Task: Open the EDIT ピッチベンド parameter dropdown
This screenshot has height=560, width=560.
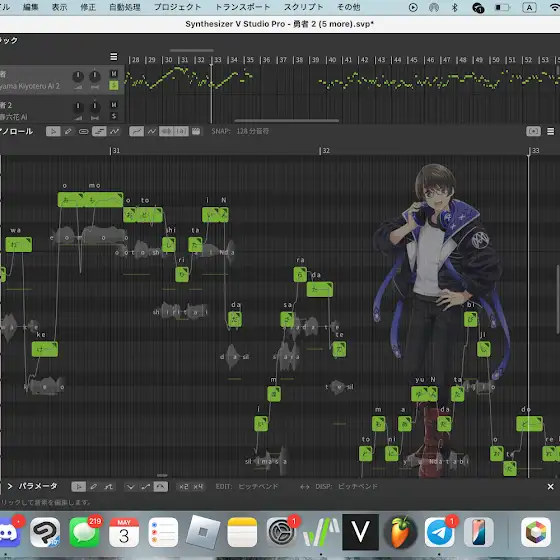Action: [x=258, y=486]
